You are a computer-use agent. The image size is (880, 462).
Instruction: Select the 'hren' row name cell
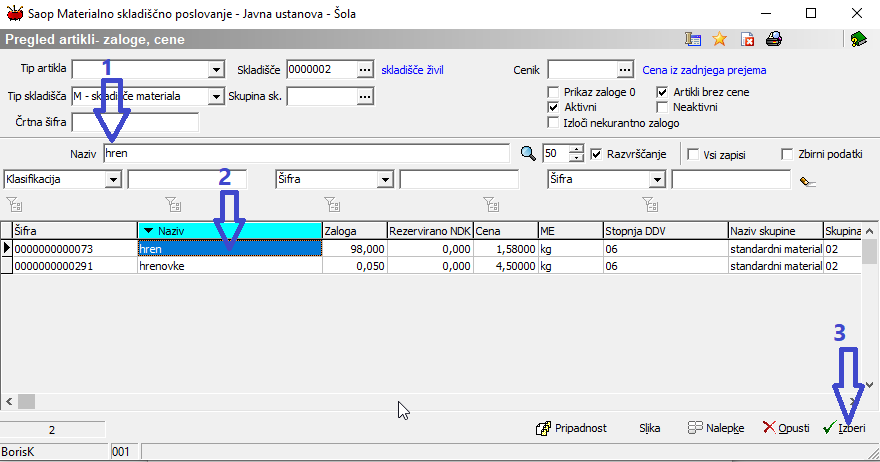[230, 249]
